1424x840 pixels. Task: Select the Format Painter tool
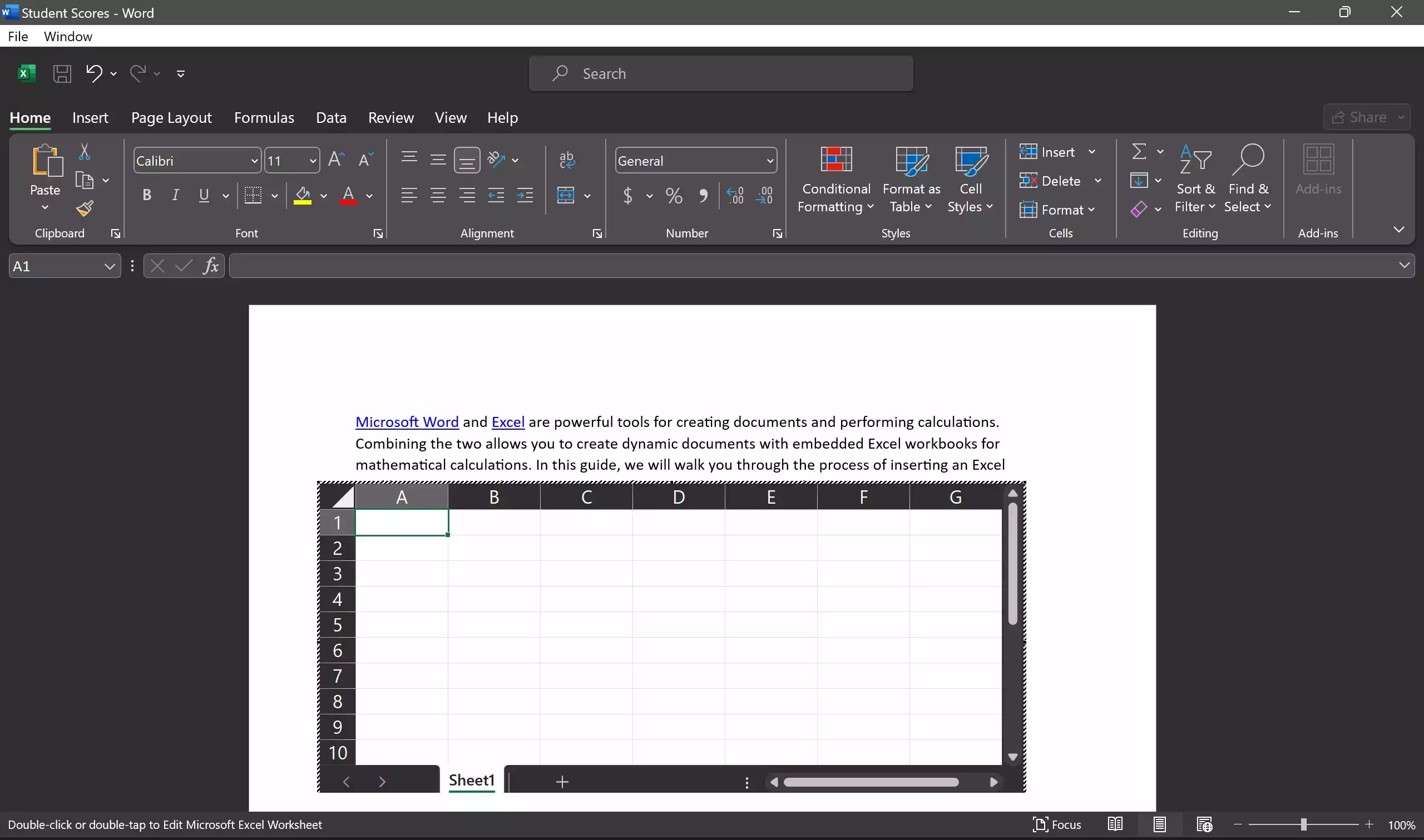(86, 208)
